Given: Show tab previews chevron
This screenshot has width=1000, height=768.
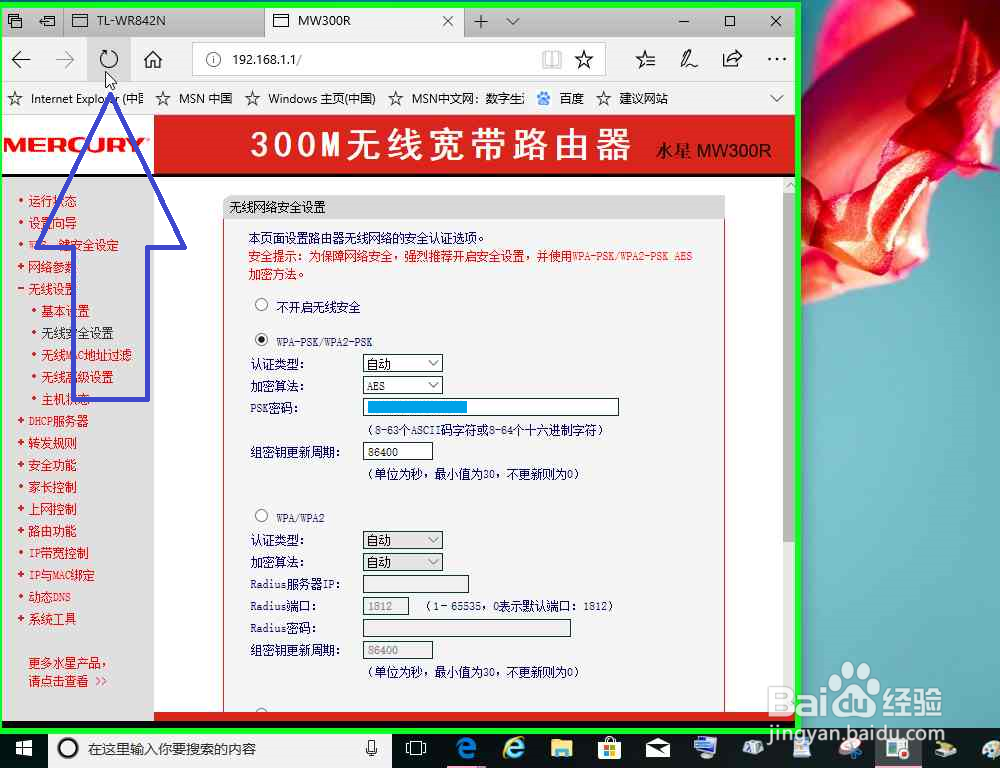Looking at the screenshot, I should (513, 22).
